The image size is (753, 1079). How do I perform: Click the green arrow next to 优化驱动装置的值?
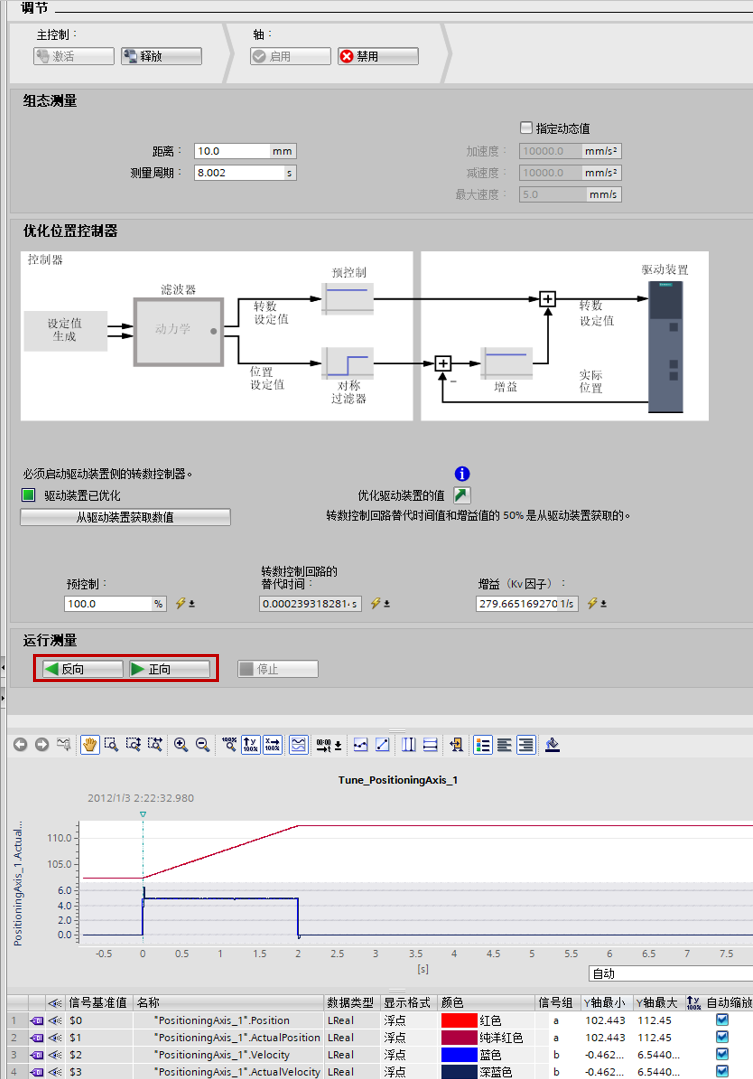(462, 495)
